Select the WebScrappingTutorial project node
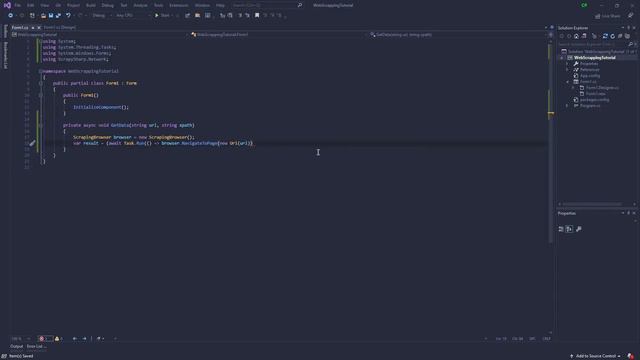The width and height of the screenshot is (640, 360). [x=595, y=58]
